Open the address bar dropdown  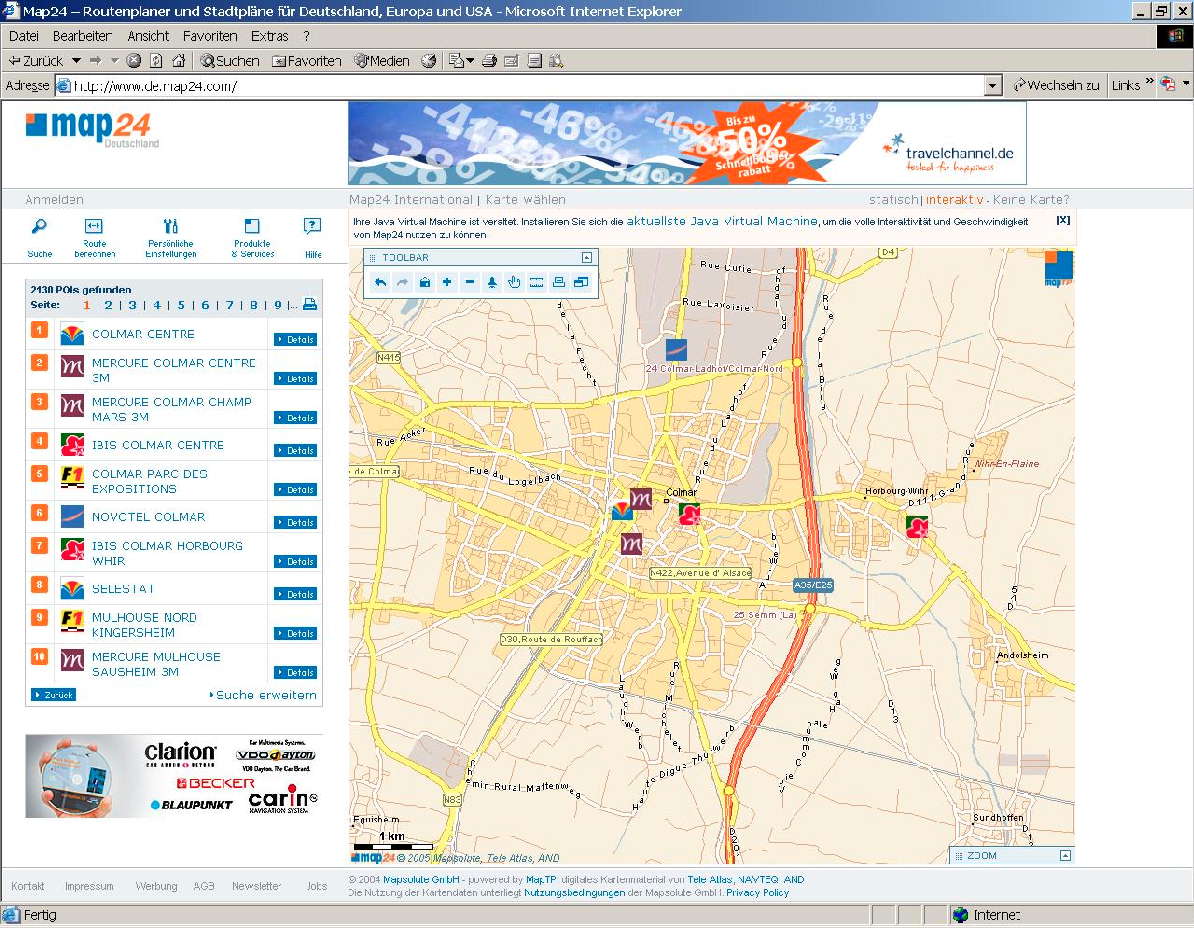[x=993, y=86]
